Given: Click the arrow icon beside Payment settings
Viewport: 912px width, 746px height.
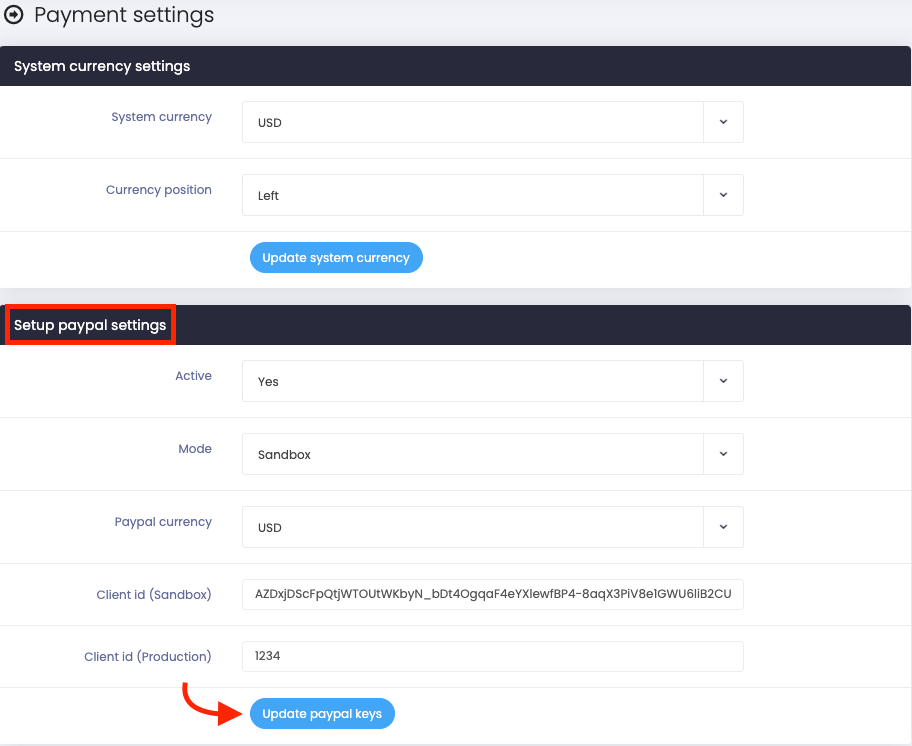Looking at the screenshot, I should click(x=13, y=15).
